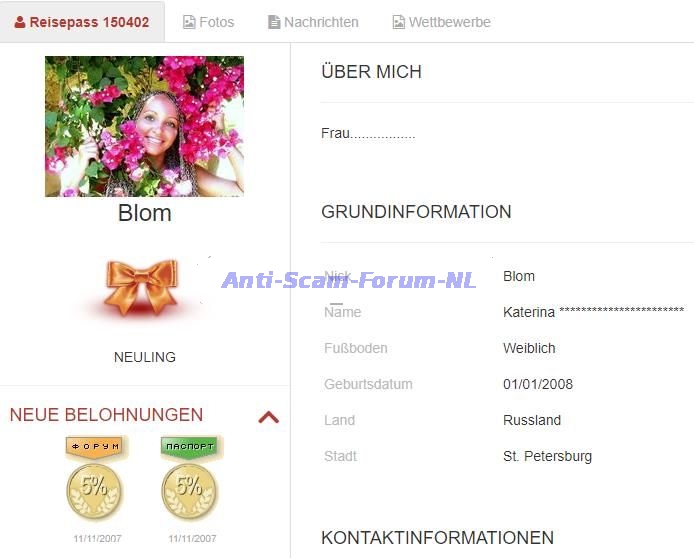
Task: Go to the Wettbewerbe tab
Action: coord(441,22)
